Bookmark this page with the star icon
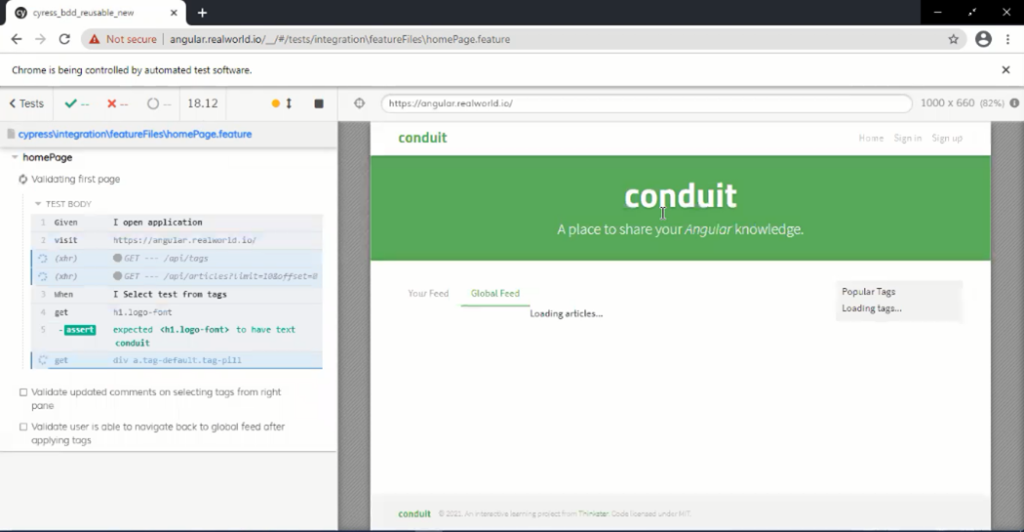The image size is (1024, 532). tap(953, 39)
